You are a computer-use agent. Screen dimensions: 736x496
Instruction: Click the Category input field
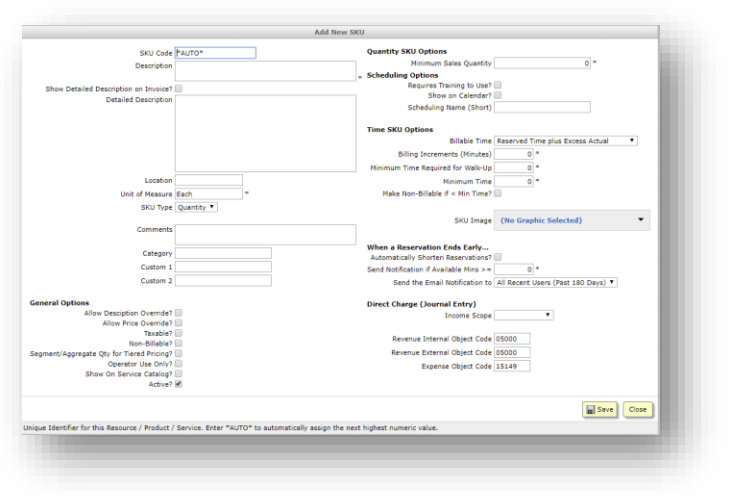(223, 253)
